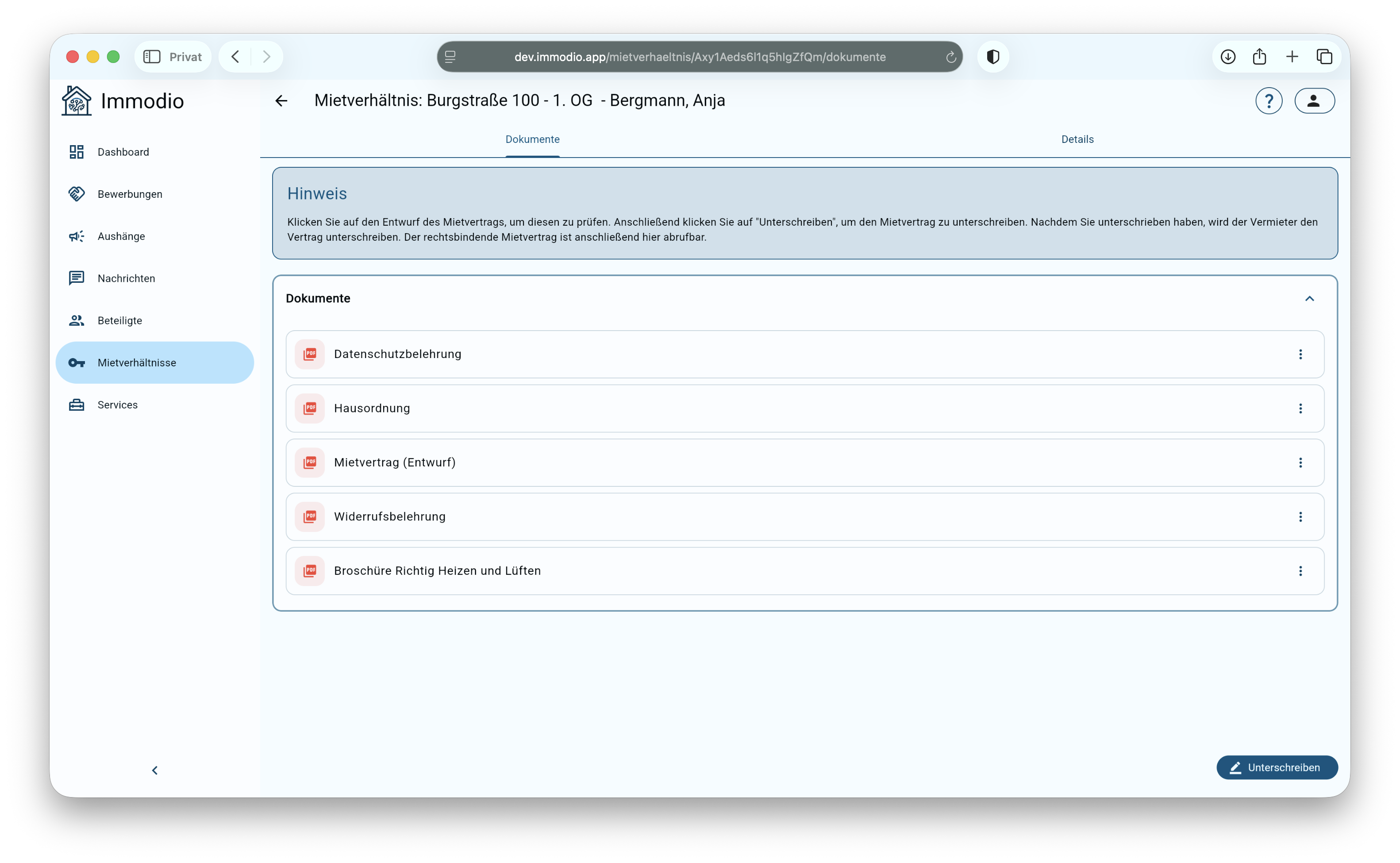Go to Aushänge in sidebar

pyautogui.click(x=154, y=236)
